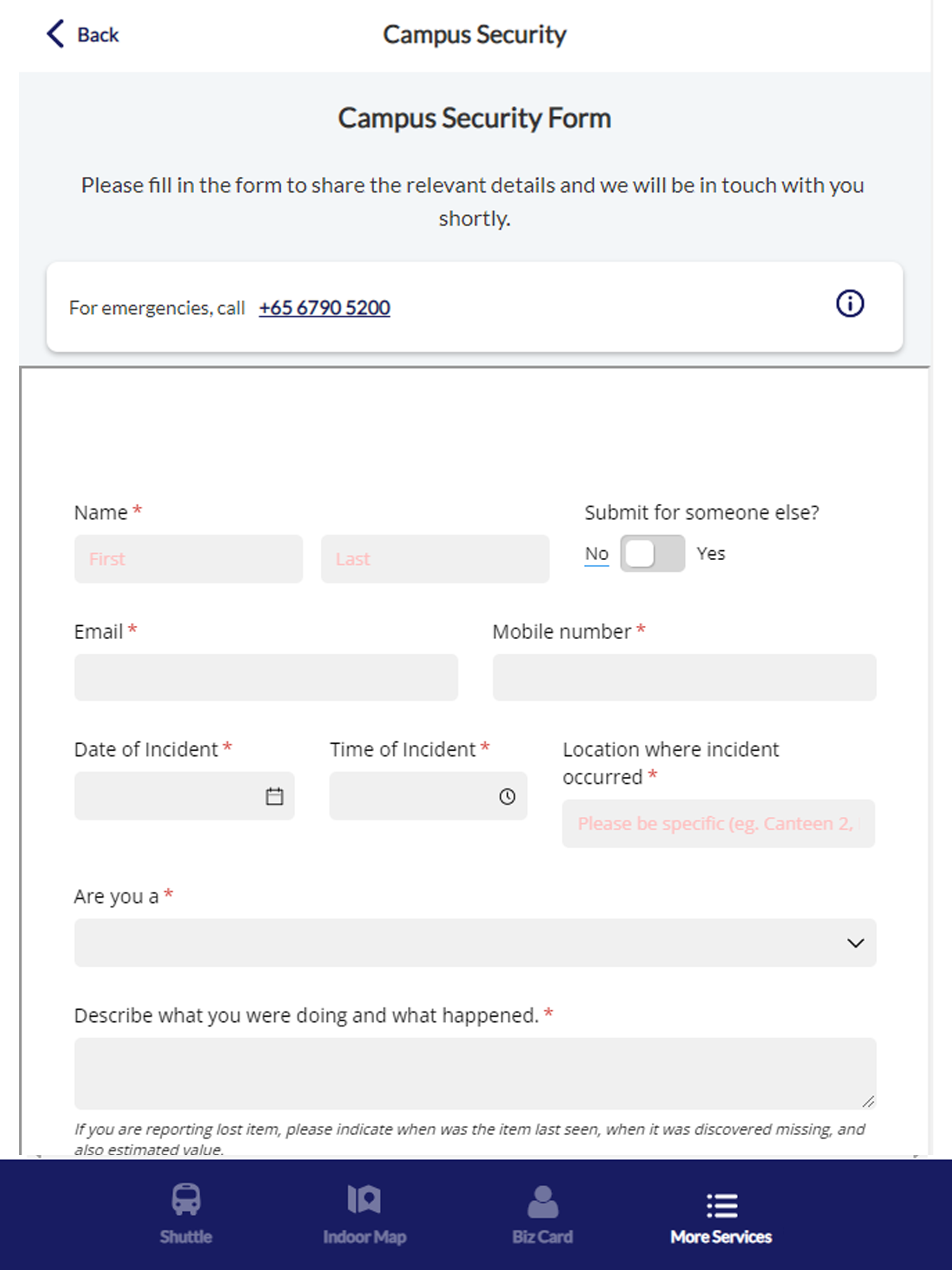Select the Yes option label
This screenshot has width=952, height=1270.
click(x=711, y=554)
